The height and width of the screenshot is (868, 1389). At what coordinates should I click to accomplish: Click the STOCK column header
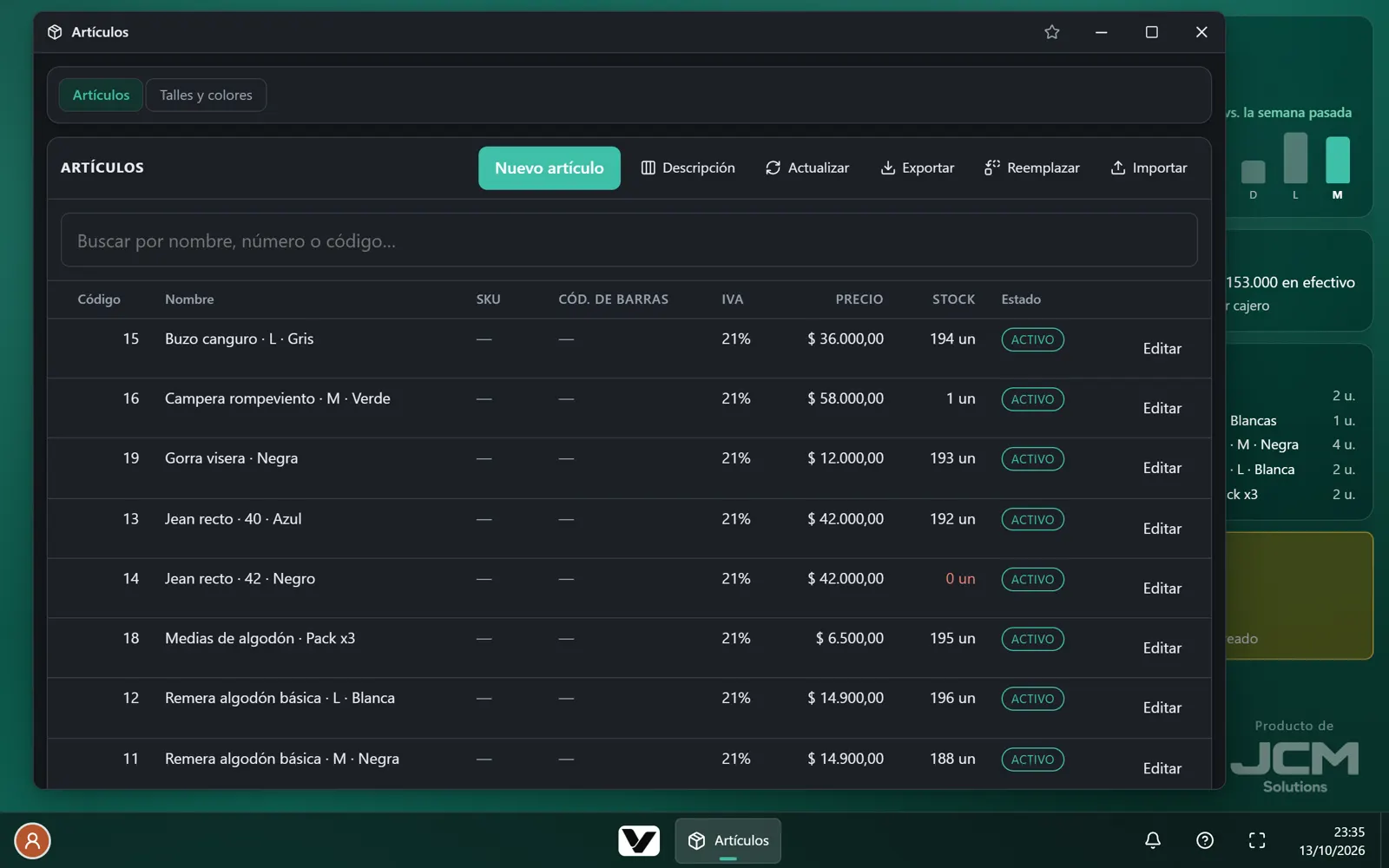953,299
